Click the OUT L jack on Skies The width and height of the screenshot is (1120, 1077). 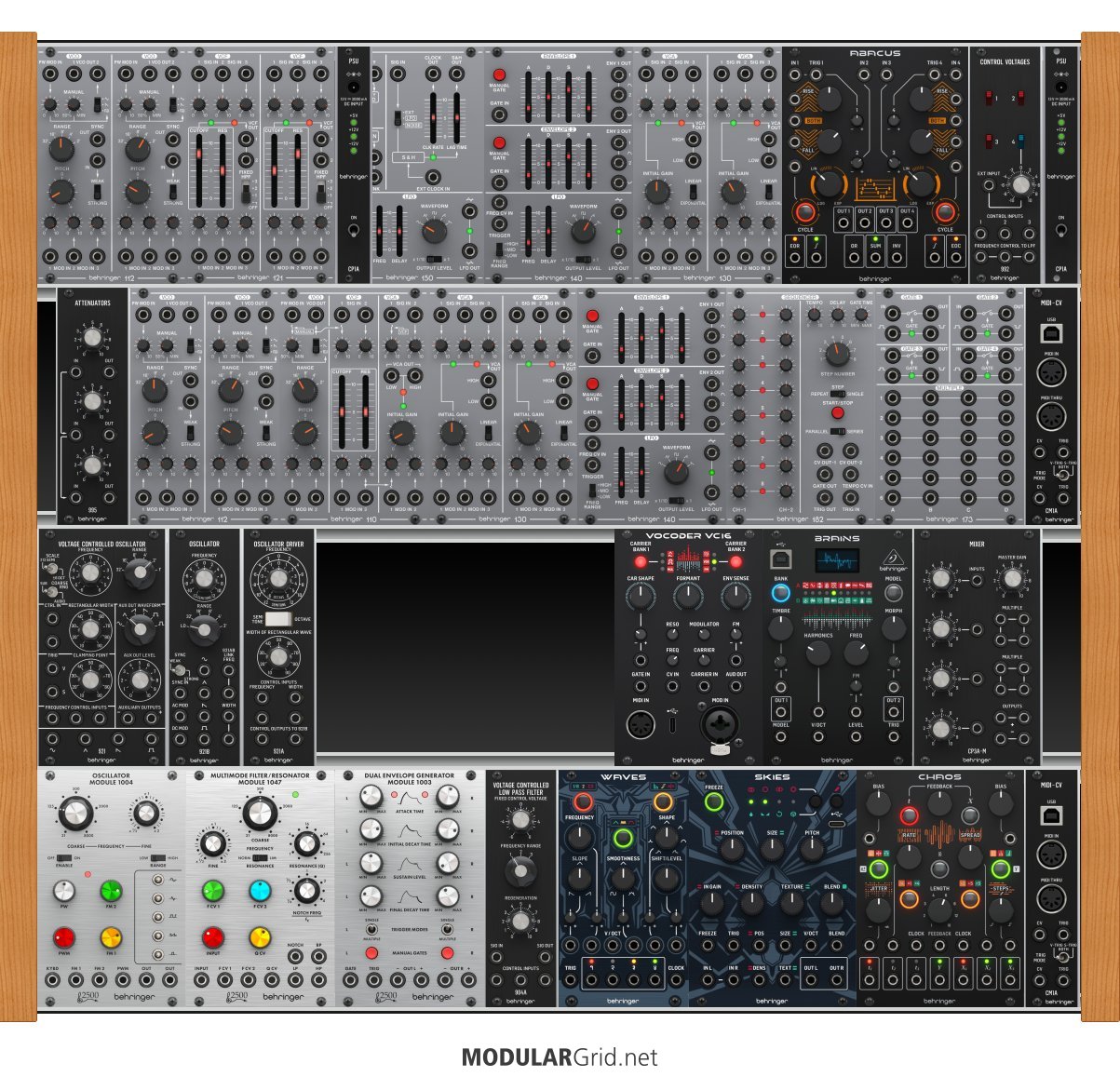(811, 979)
